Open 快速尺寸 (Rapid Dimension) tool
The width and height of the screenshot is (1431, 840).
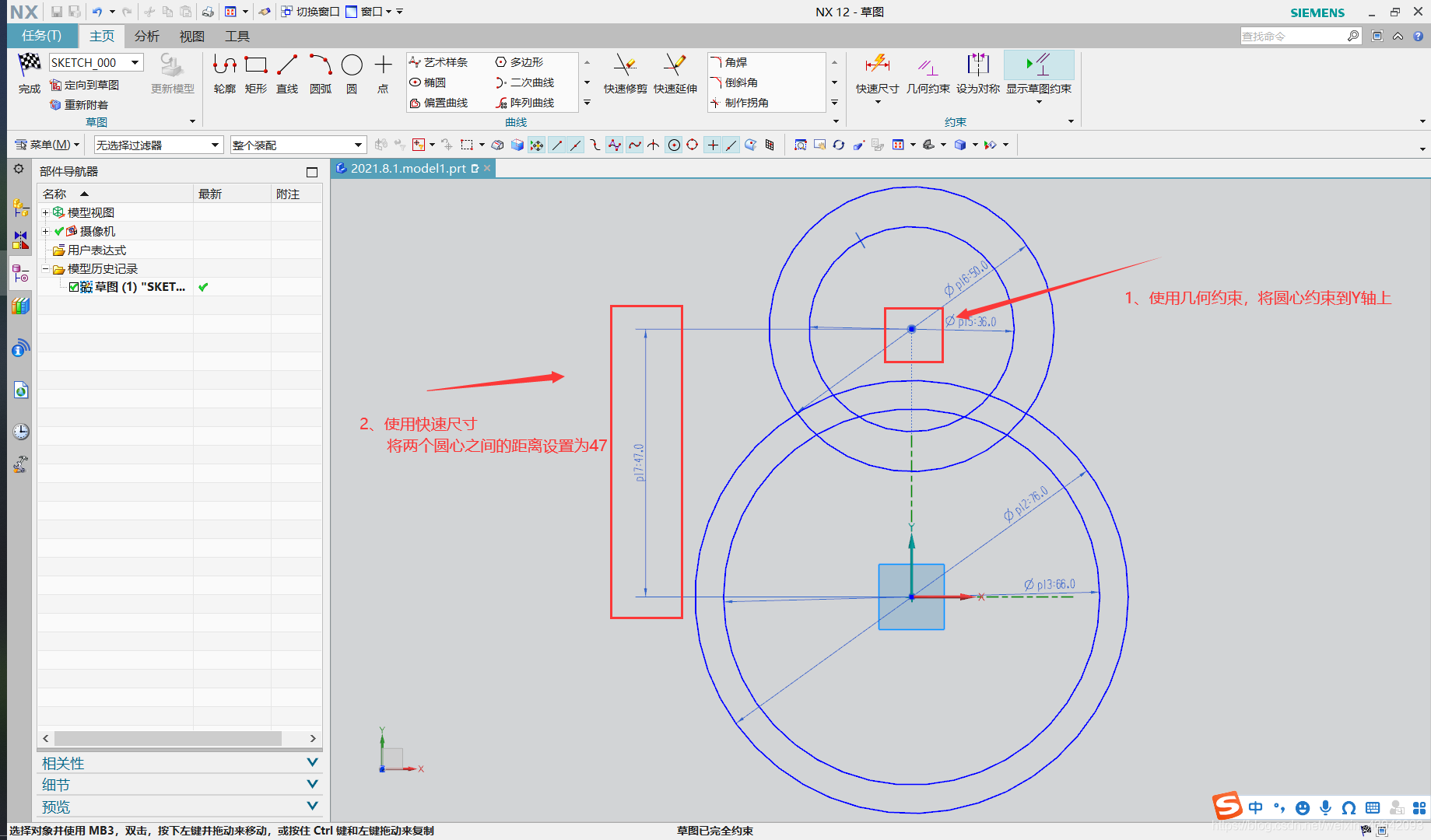click(x=877, y=74)
